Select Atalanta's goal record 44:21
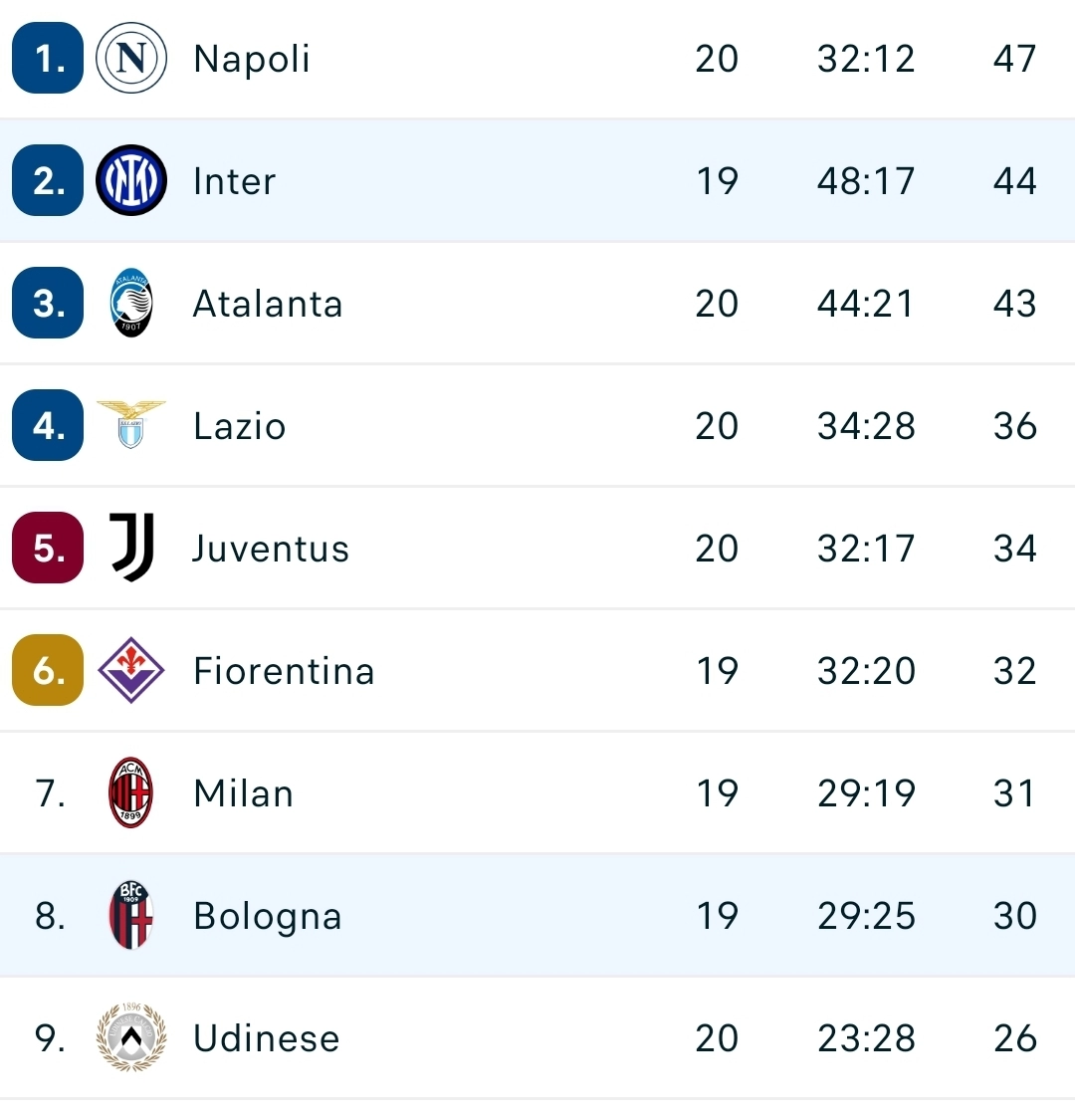The image size is (1075, 1120). (866, 304)
